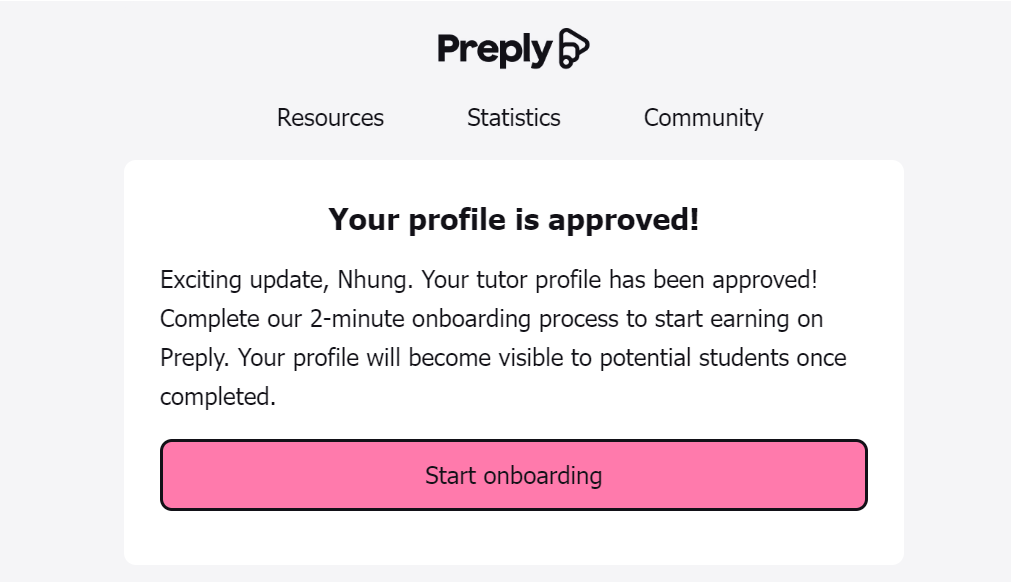Open the Resources menu item
Viewport: 1011px width, 582px height.
(x=330, y=118)
